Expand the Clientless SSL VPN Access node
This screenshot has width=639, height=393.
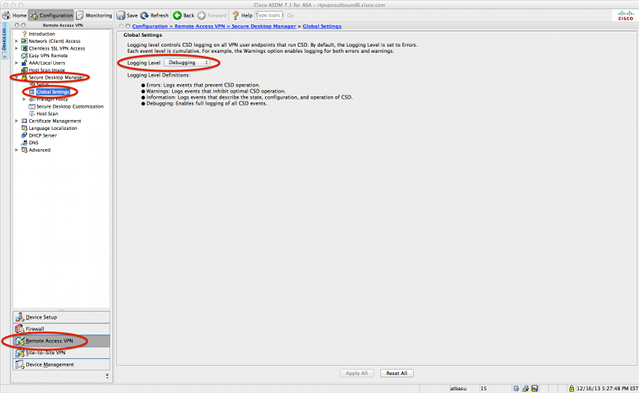pos(16,49)
